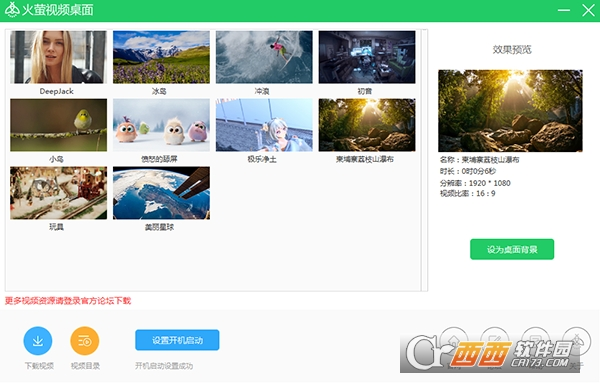The image size is (600, 383).
Task: Click the 愤怒的舔屏 caption text
Action: point(159,159)
